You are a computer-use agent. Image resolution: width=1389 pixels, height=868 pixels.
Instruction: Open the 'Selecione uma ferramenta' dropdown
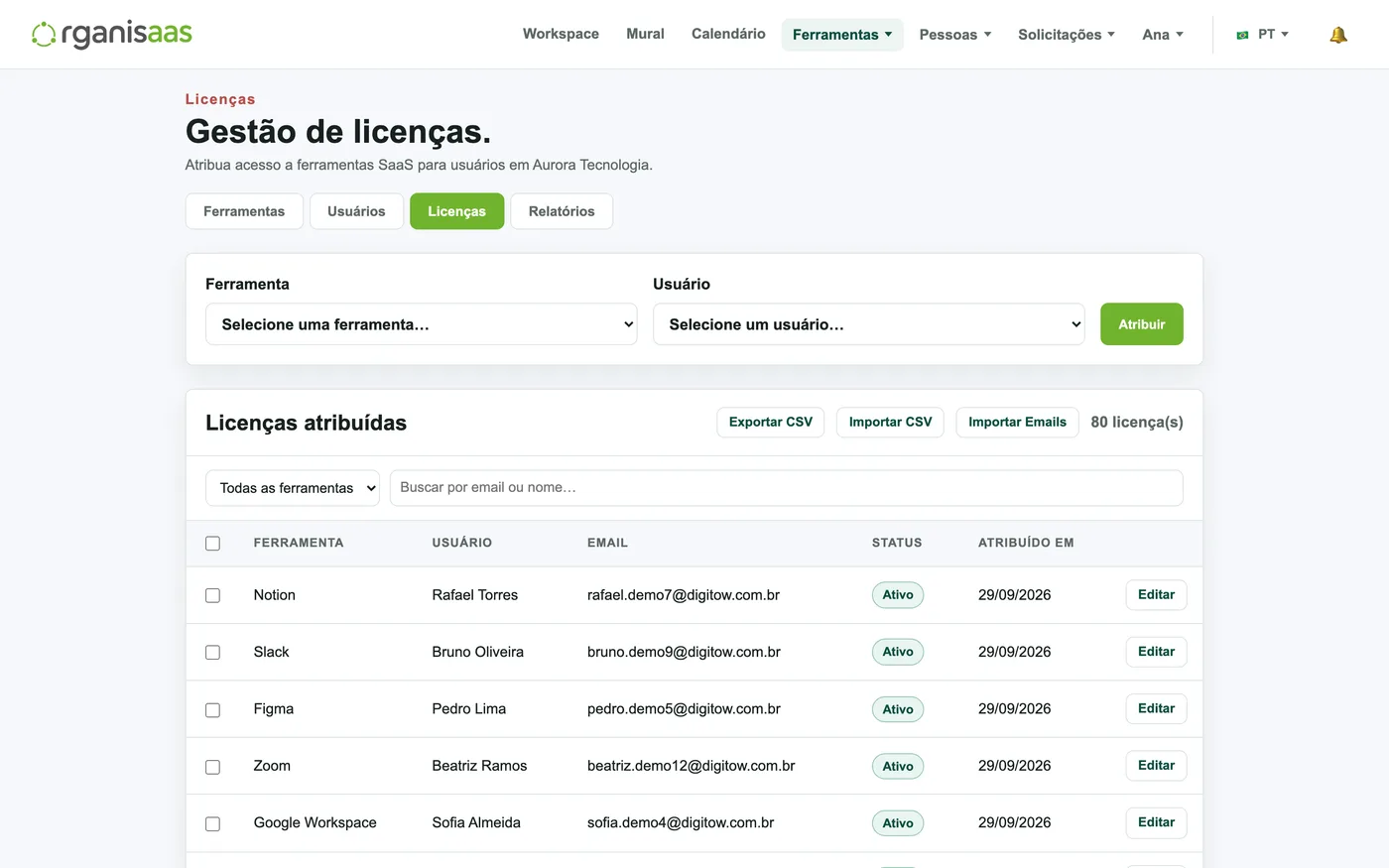[x=422, y=324]
